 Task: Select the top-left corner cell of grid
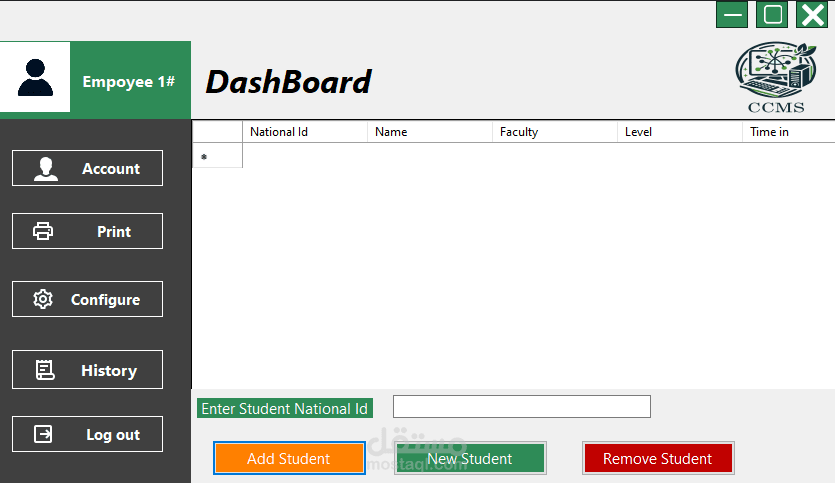tap(217, 132)
